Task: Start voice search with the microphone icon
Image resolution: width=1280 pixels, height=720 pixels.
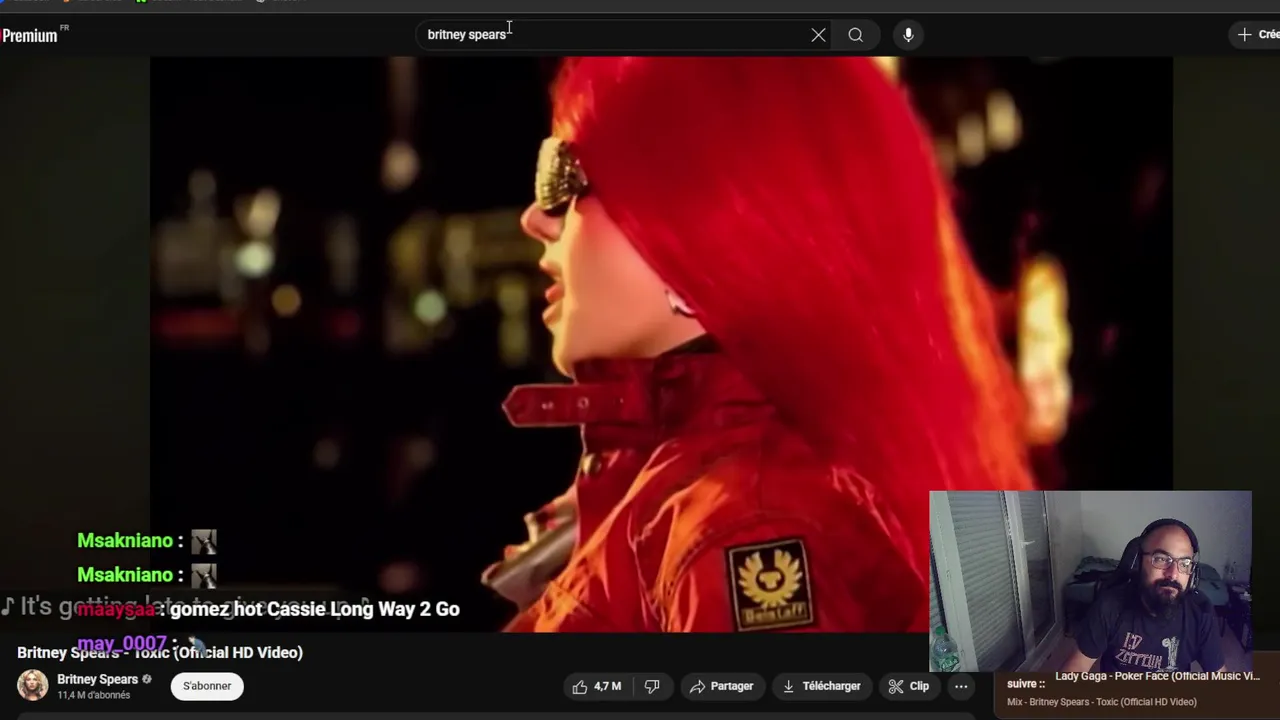Action: pos(908,35)
